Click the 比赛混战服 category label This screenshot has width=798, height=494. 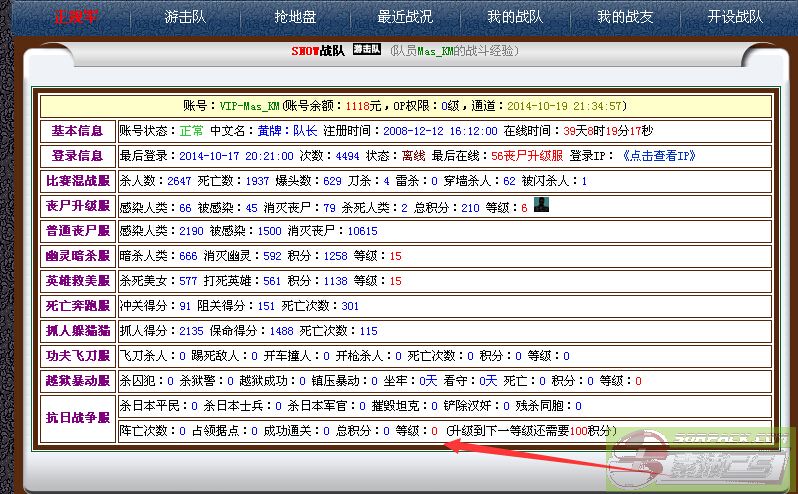(x=77, y=181)
